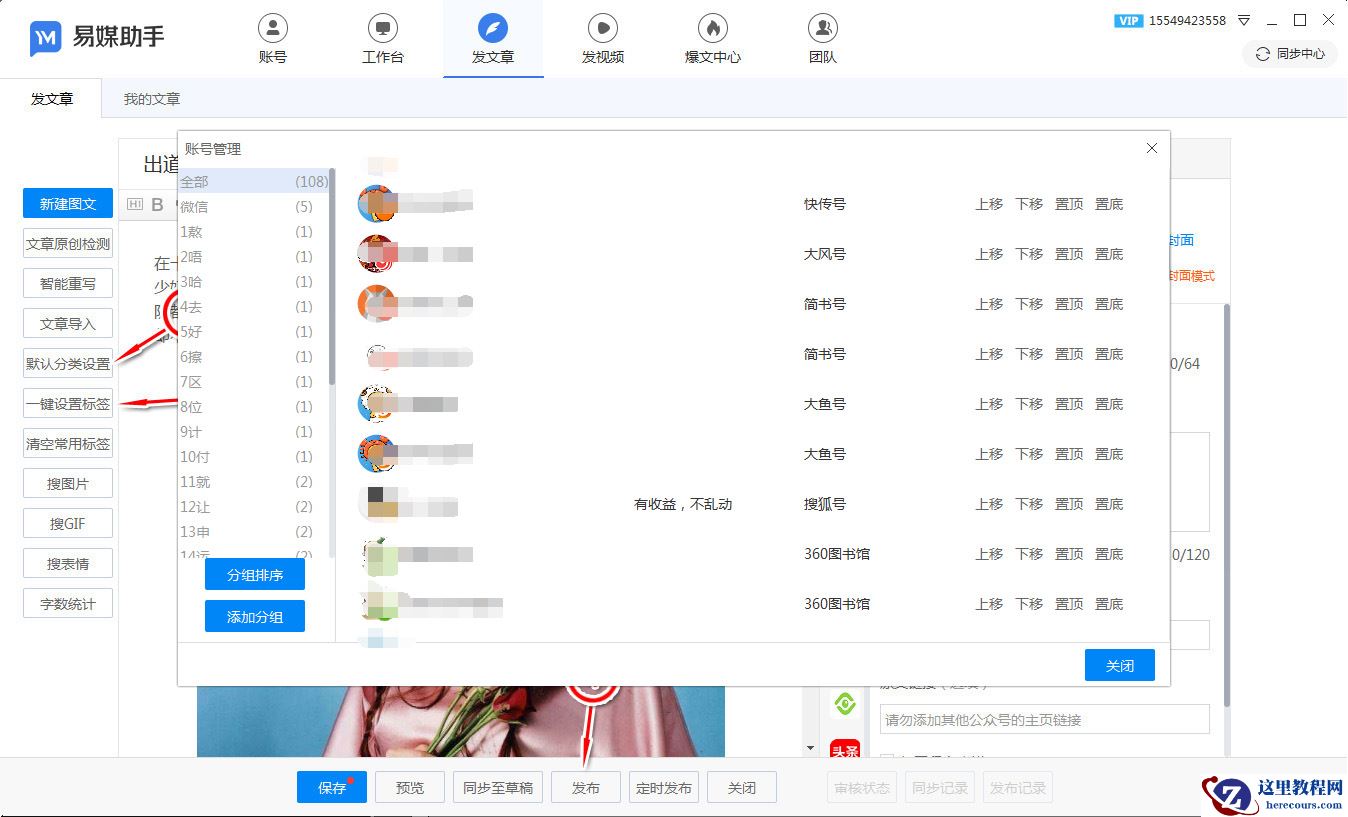Click 上移 in 快传号 row

click(x=989, y=204)
